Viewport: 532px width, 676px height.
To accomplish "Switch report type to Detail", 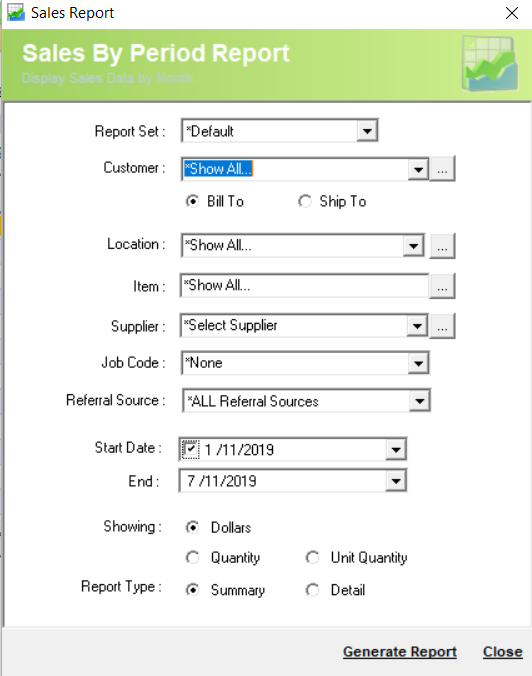I will (312, 590).
